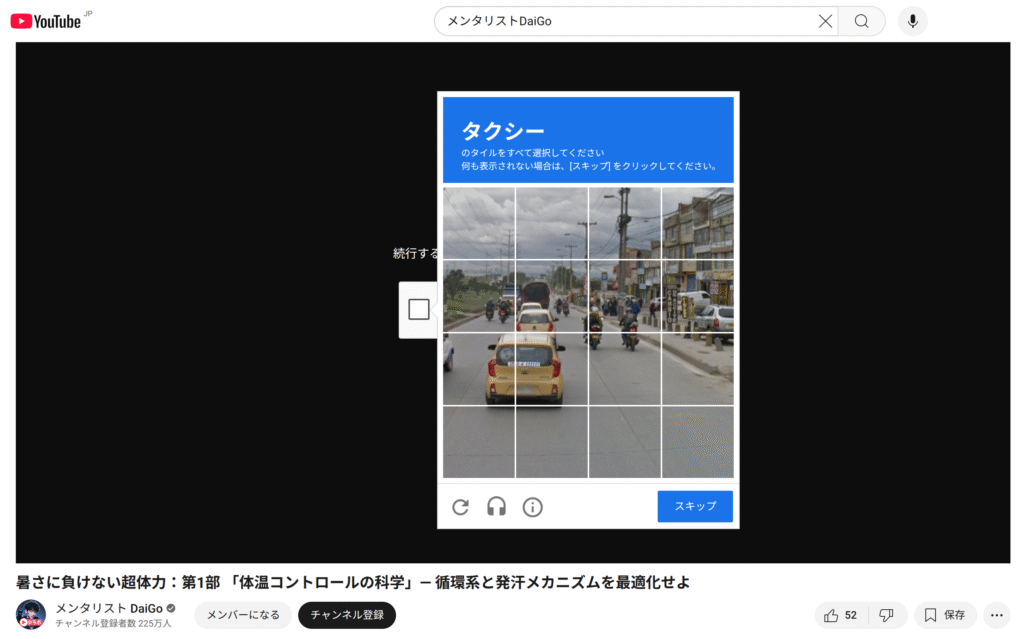Viewport: 1024px width, 639px height.
Task: Click the verified badge beside メンタリスト DaiGo
Action: [x=171, y=608]
